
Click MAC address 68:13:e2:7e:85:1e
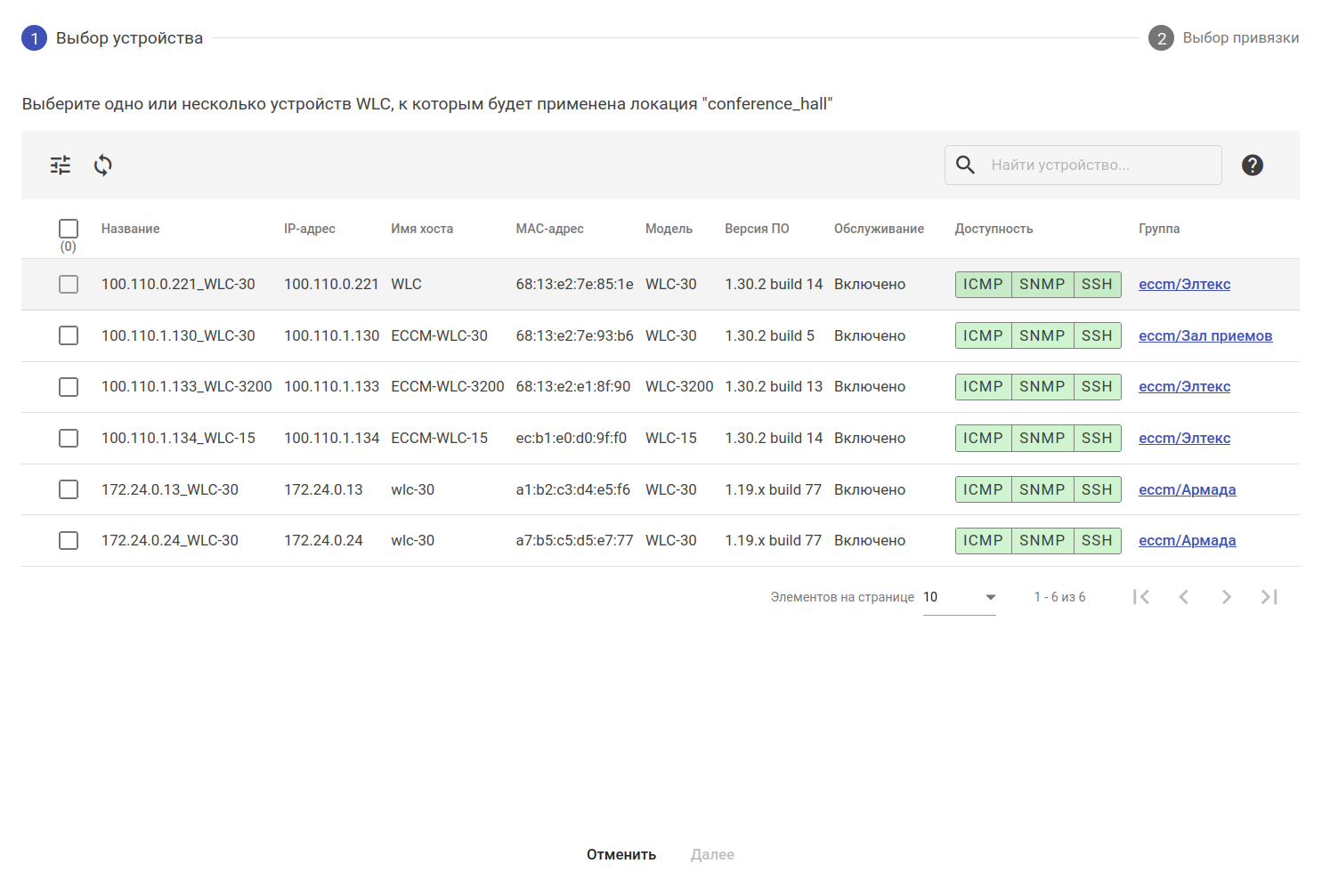point(574,285)
